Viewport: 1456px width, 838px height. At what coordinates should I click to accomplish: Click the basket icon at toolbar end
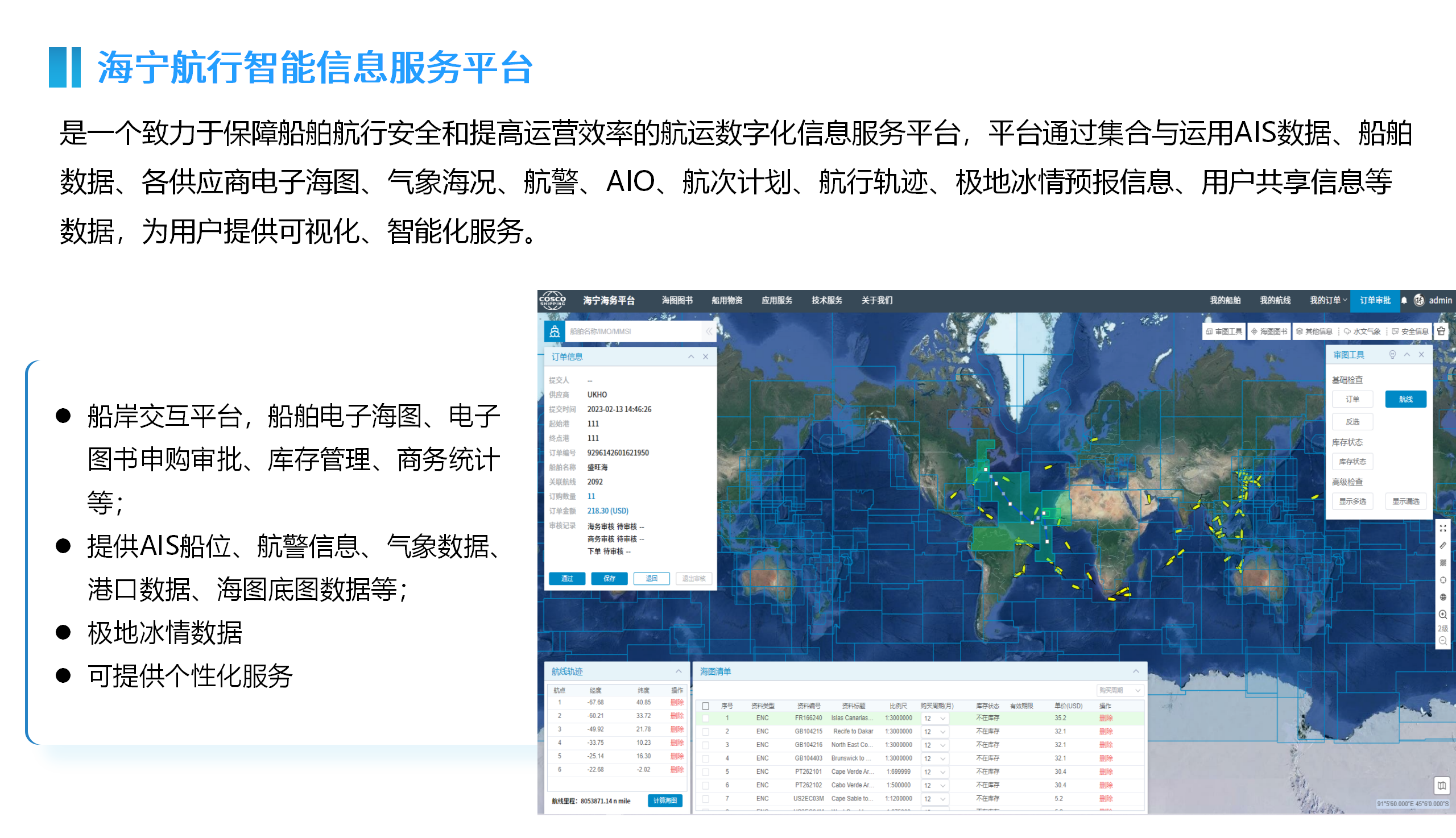click(1441, 331)
